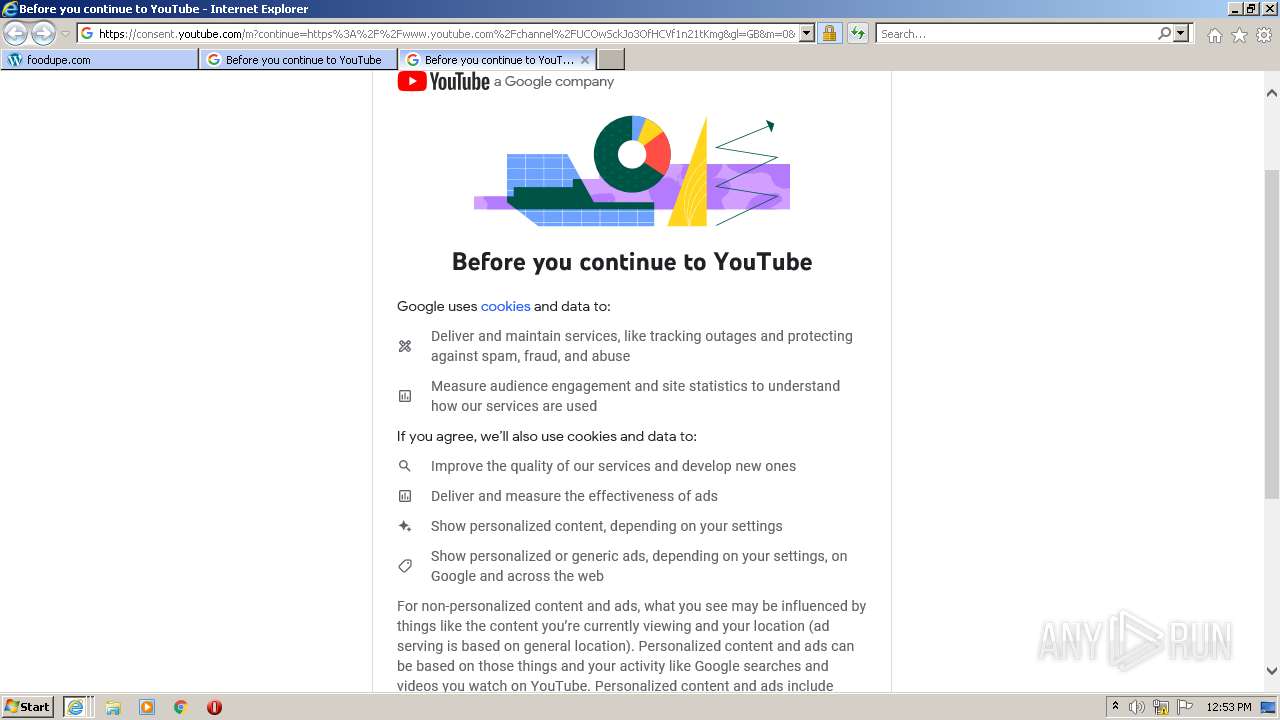Image resolution: width=1280 pixels, height=720 pixels.
Task: Open the red Opera taskbar icon
Action: click(214, 707)
